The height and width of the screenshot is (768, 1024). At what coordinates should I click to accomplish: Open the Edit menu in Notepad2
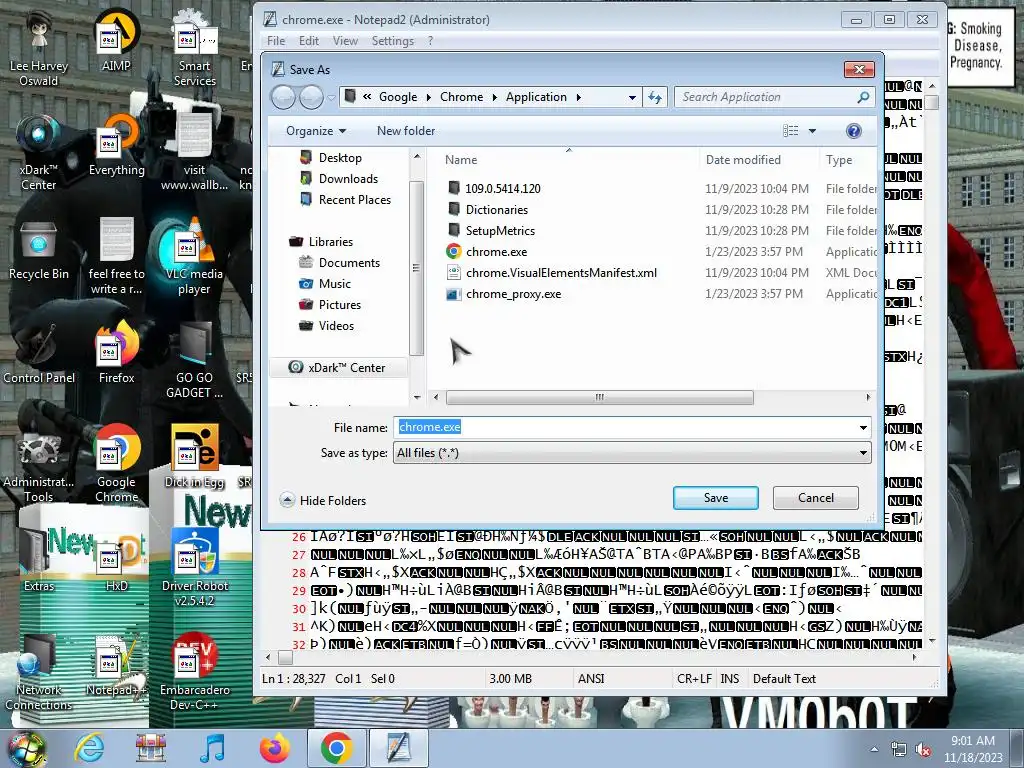(x=308, y=40)
